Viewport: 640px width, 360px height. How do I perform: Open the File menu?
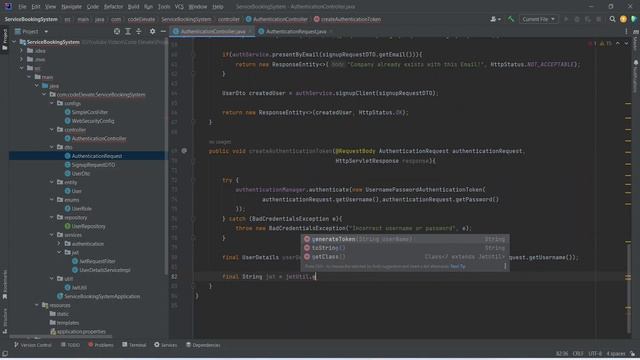tap(22, 7)
